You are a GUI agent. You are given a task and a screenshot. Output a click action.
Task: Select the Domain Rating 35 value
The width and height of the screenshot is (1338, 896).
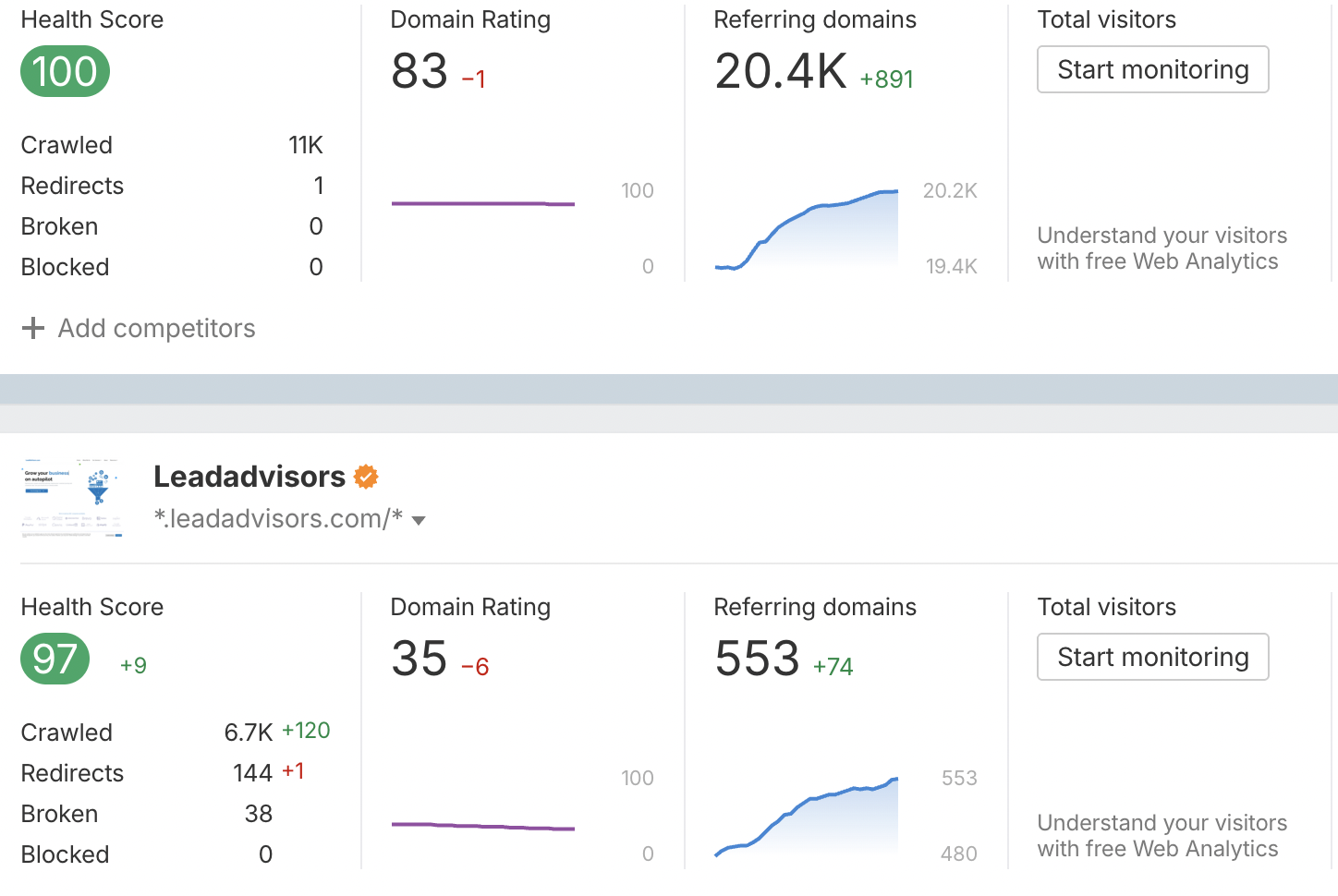(420, 660)
